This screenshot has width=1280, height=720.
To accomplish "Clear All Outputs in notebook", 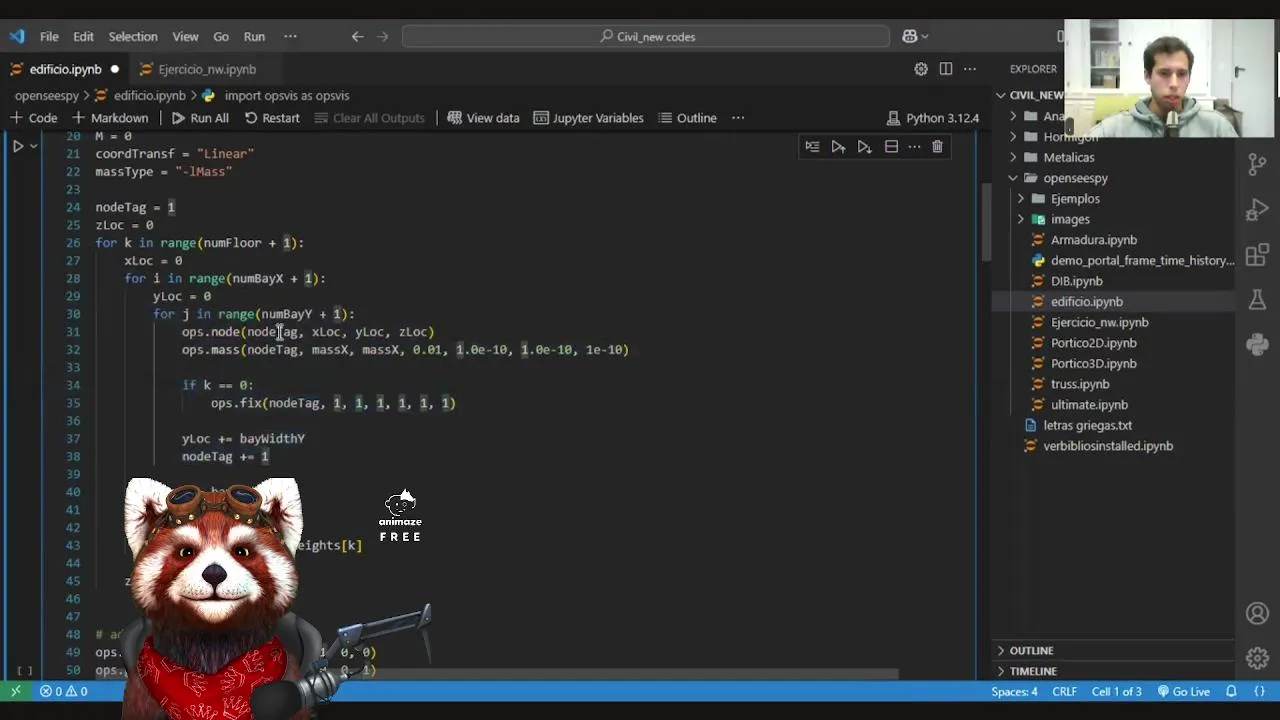I will [x=369, y=118].
